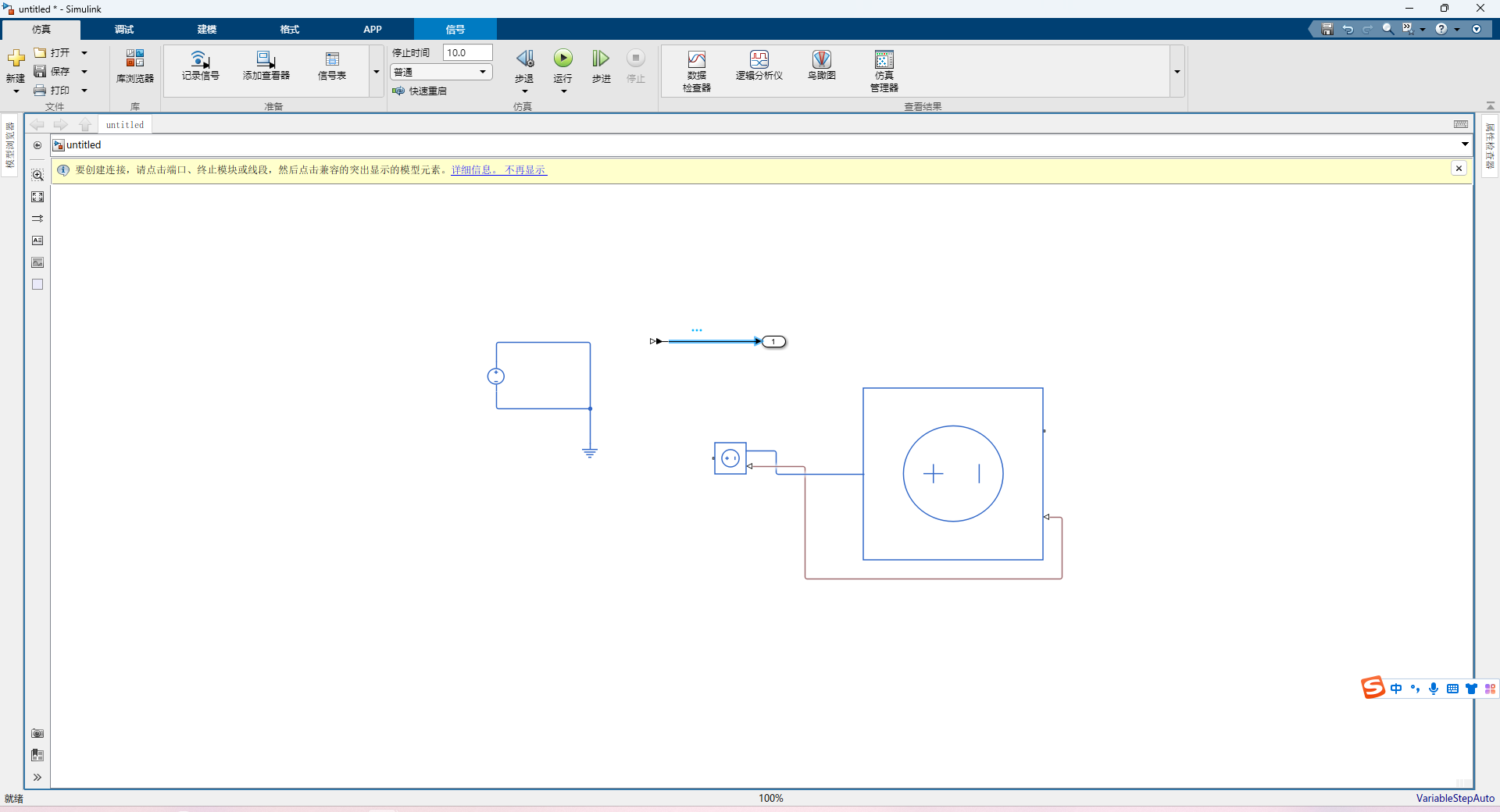Expand the 查看结果 gallery dropdown arrow
Screen dimensions: 1500x812
click(x=1177, y=72)
